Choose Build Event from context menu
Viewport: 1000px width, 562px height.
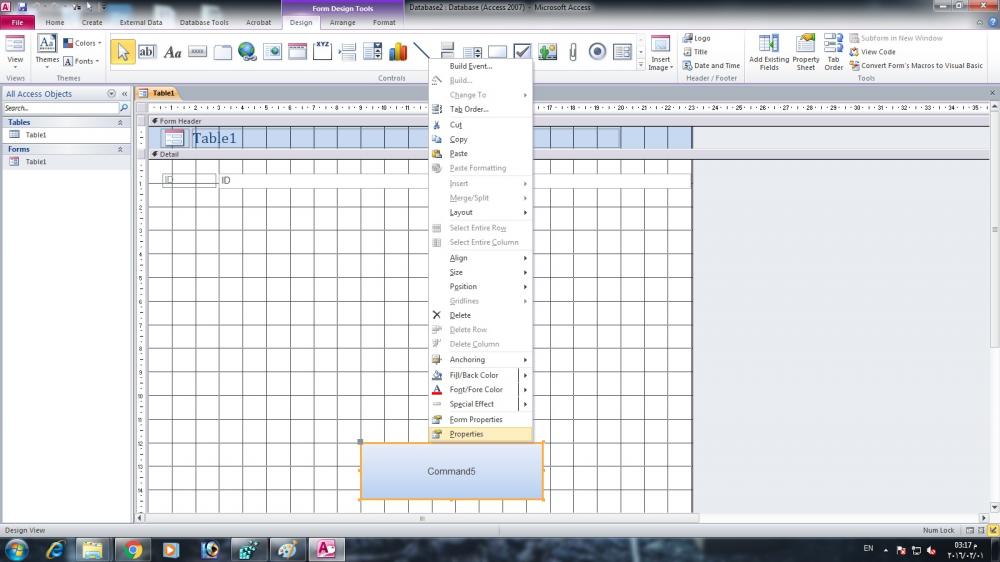[481, 66]
